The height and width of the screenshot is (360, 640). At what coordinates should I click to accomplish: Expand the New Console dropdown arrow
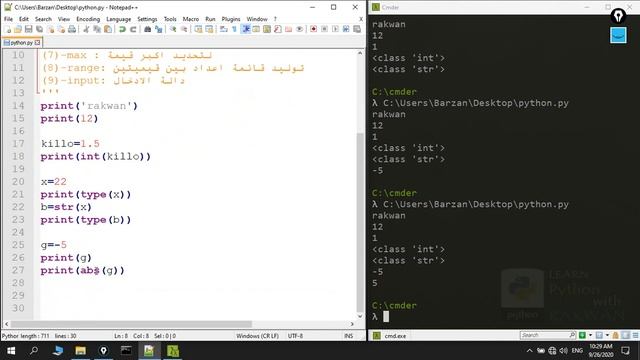pos(590,335)
